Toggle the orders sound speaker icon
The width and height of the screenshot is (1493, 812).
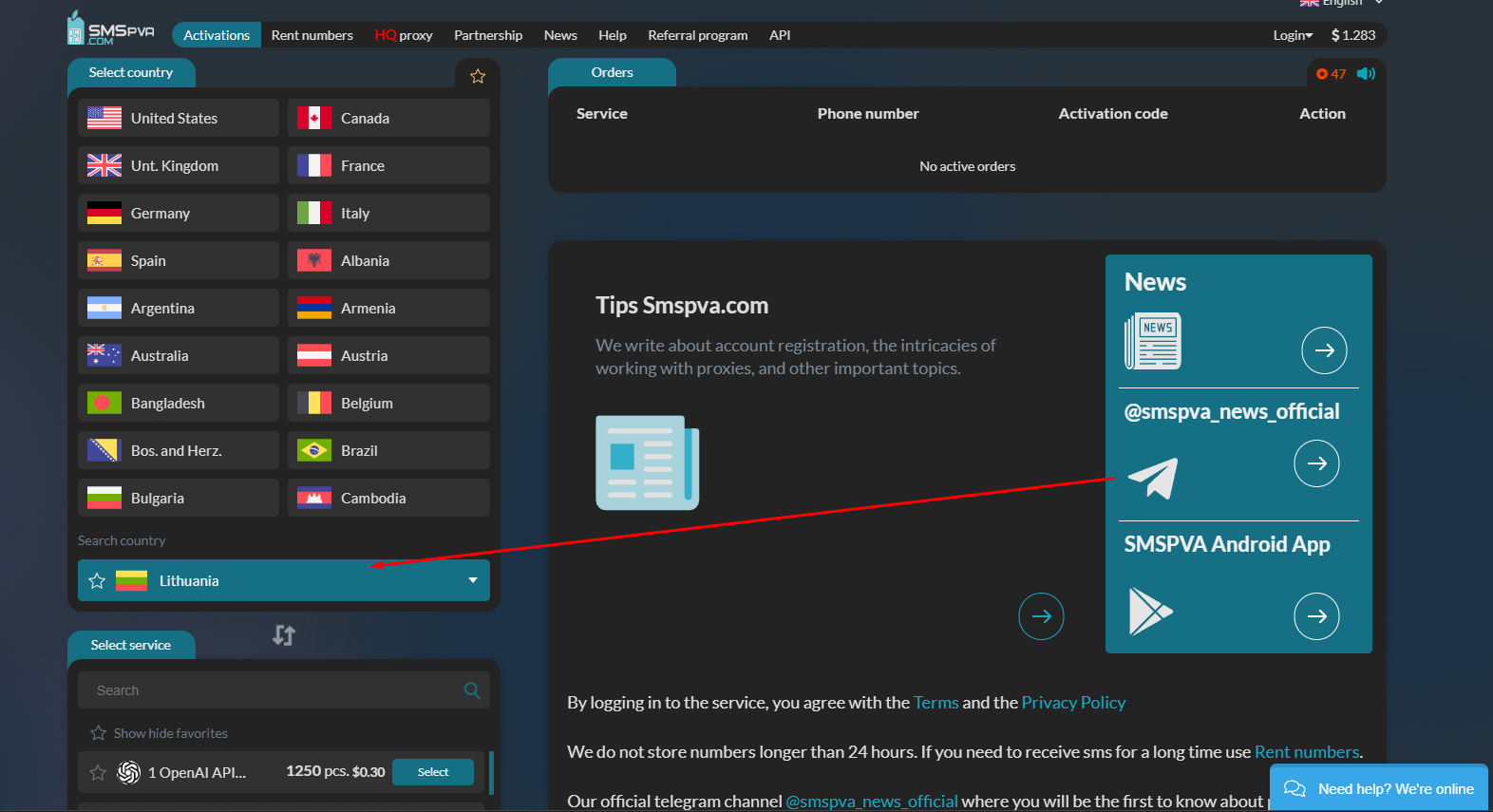[x=1367, y=74]
